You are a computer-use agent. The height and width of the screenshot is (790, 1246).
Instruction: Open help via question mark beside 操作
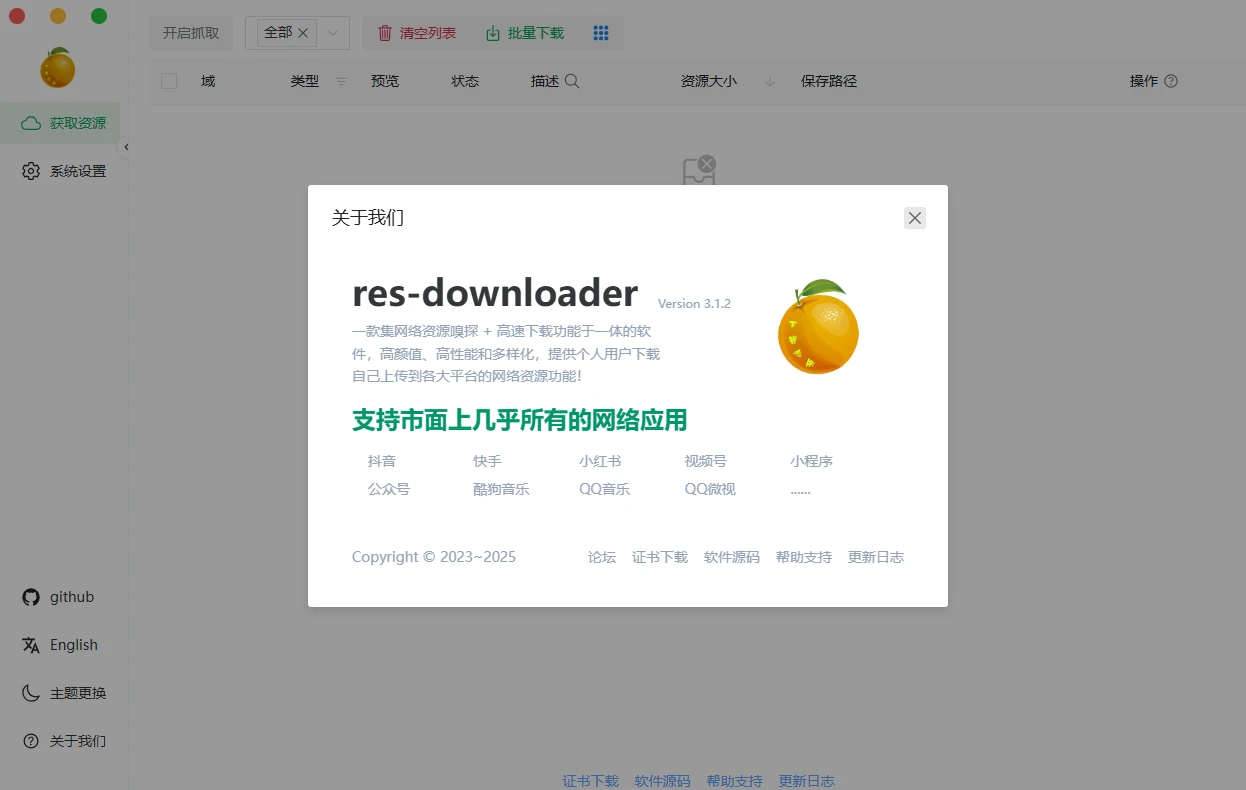1173,81
